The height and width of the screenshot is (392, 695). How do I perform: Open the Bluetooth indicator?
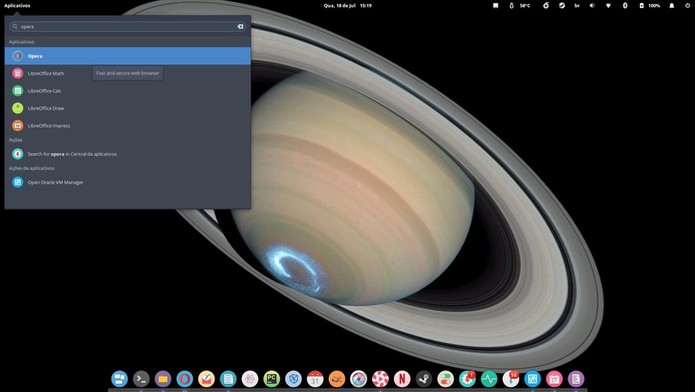(x=625, y=6)
